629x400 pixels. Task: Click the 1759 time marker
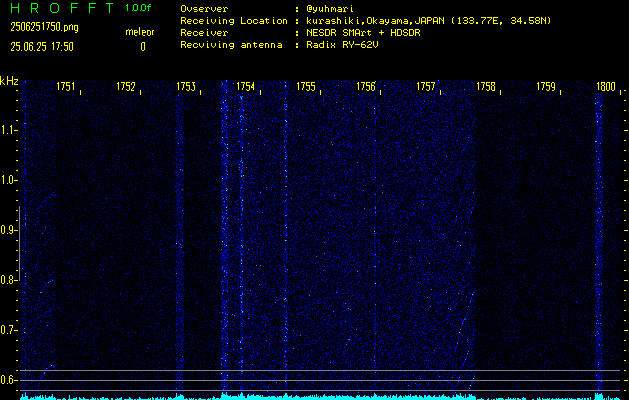point(546,86)
